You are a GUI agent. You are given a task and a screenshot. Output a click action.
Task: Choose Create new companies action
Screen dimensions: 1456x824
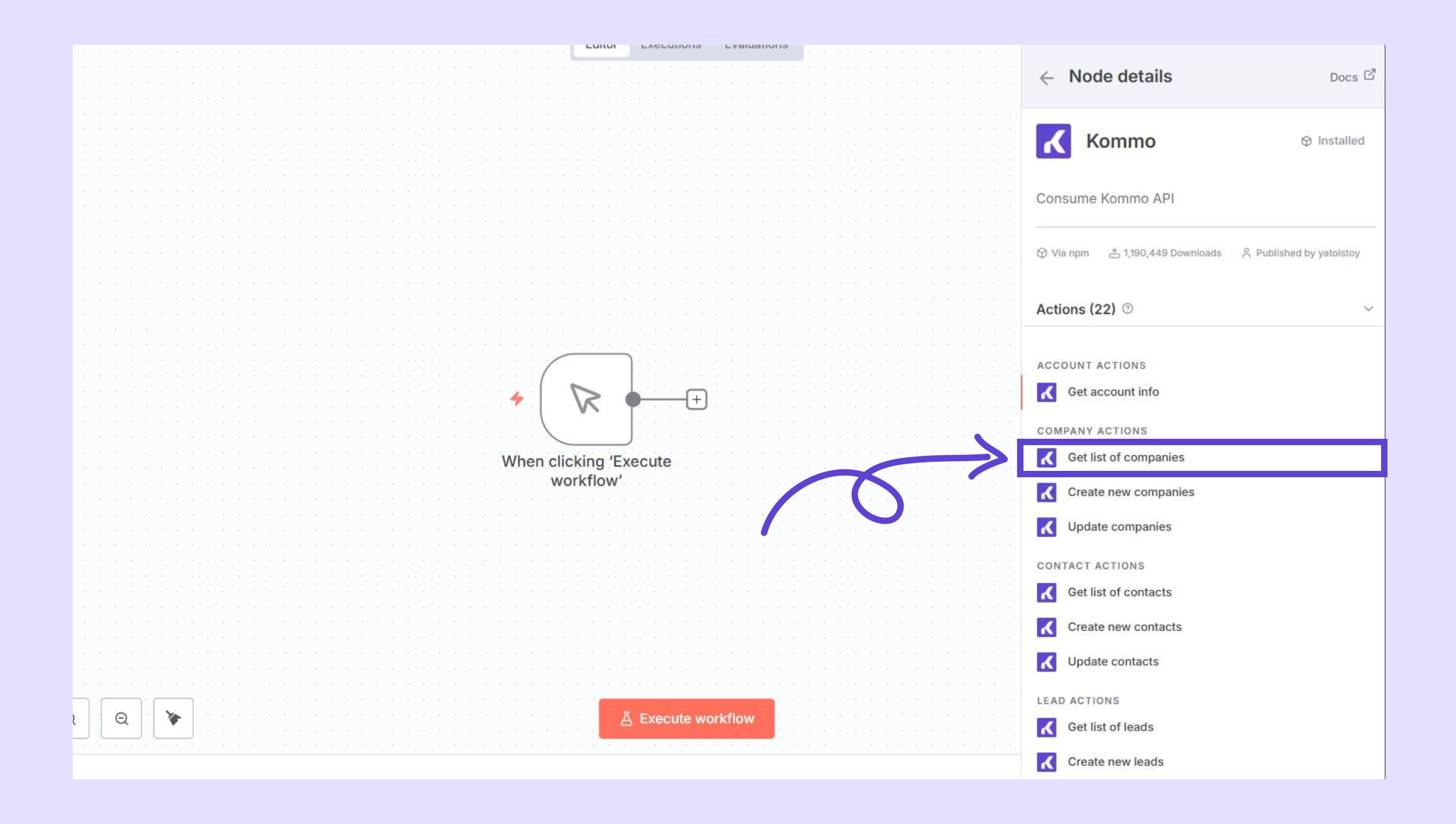pos(1130,492)
